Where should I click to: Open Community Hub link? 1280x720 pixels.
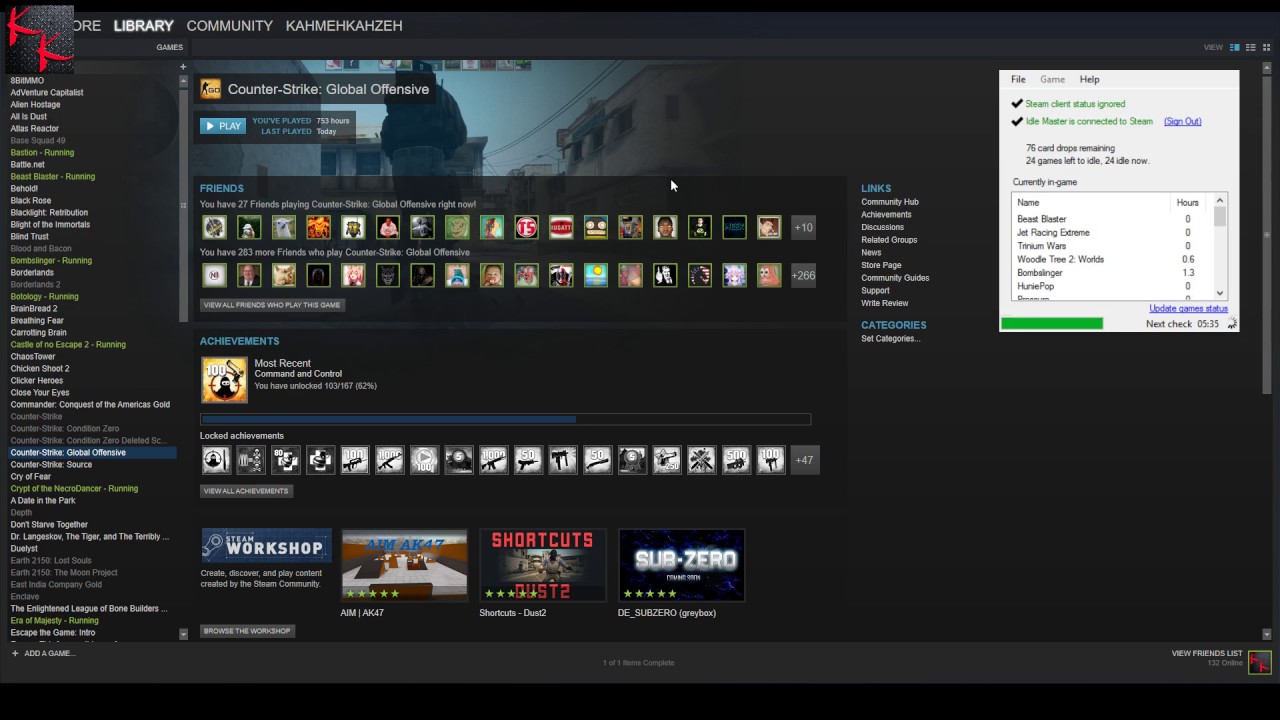click(x=890, y=202)
